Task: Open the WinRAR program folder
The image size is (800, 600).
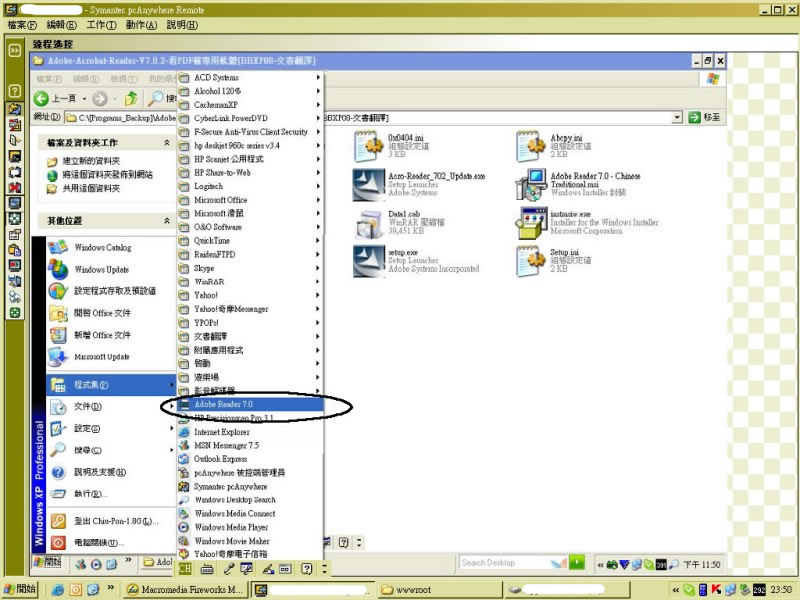Action: [250, 282]
